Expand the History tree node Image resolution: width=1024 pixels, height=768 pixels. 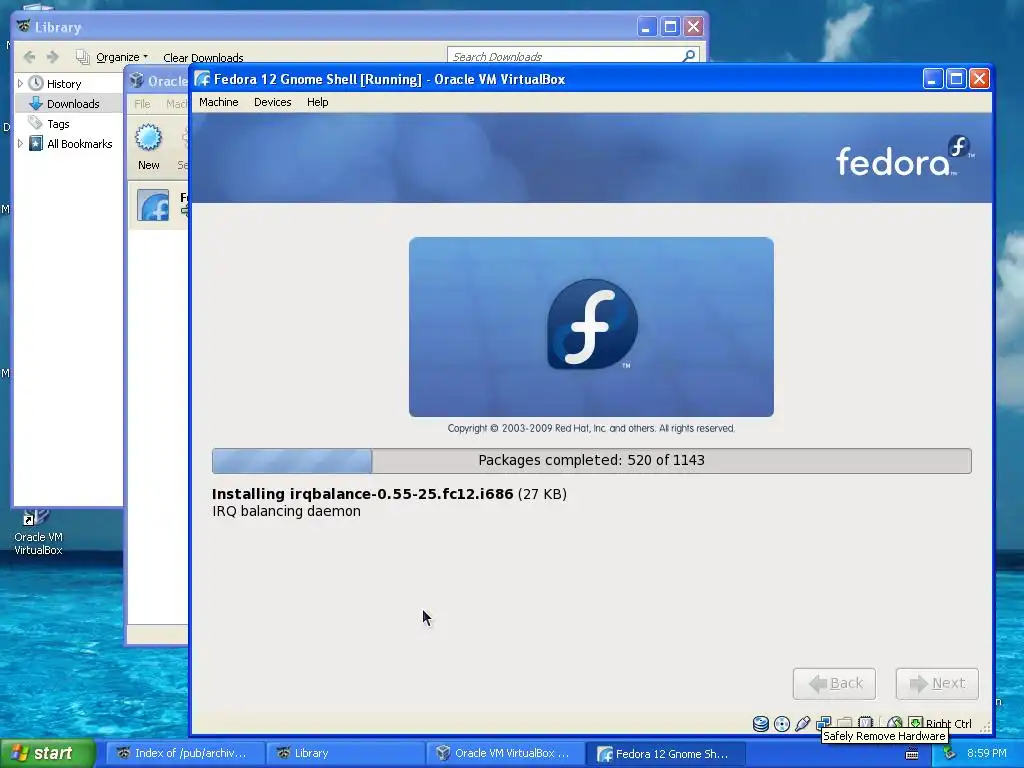click(20, 84)
